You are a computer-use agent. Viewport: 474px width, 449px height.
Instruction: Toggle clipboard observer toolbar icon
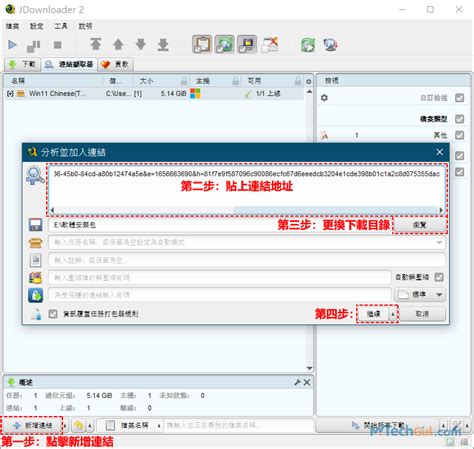point(202,44)
